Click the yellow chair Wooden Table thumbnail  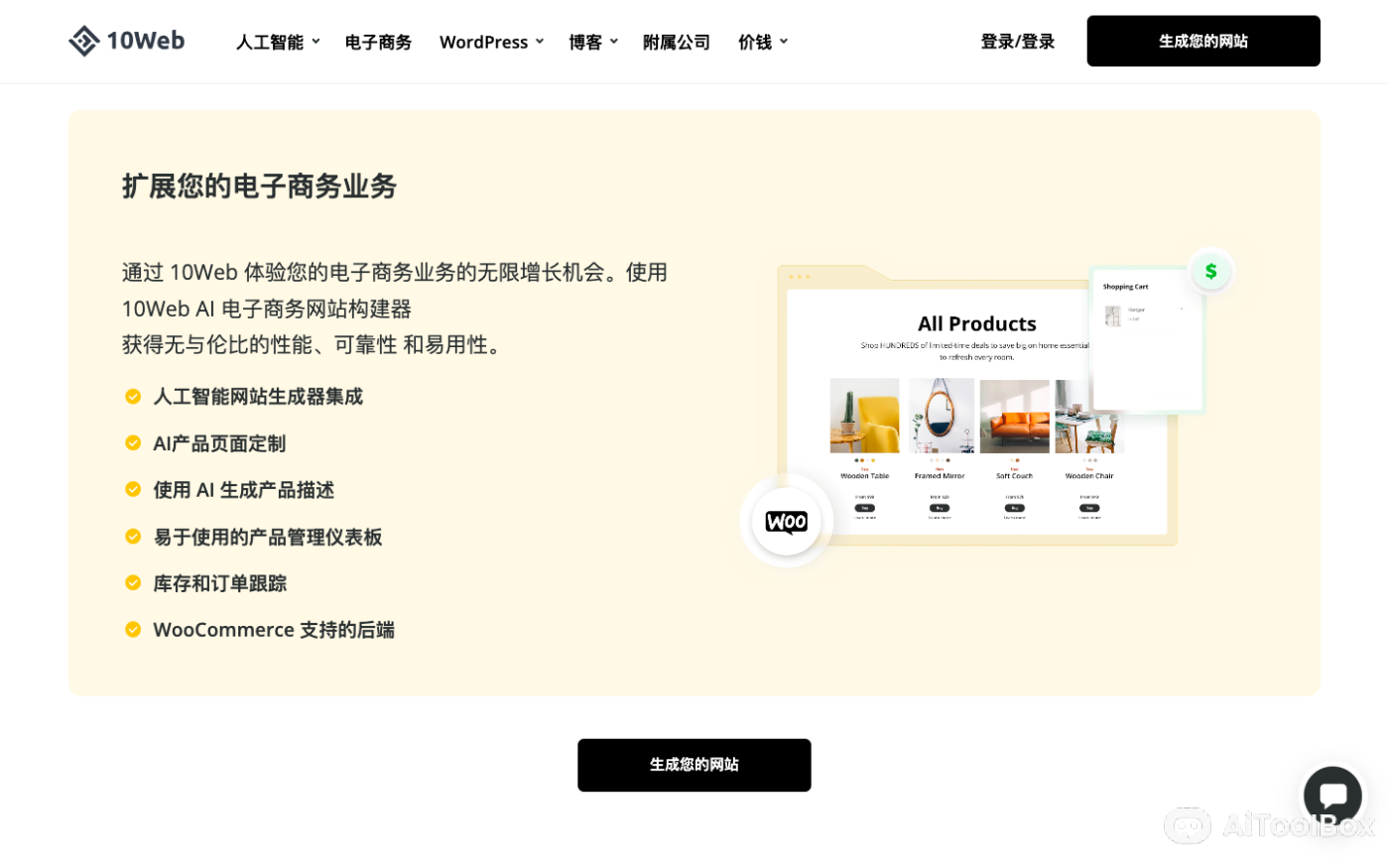pyautogui.click(x=864, y=416)
